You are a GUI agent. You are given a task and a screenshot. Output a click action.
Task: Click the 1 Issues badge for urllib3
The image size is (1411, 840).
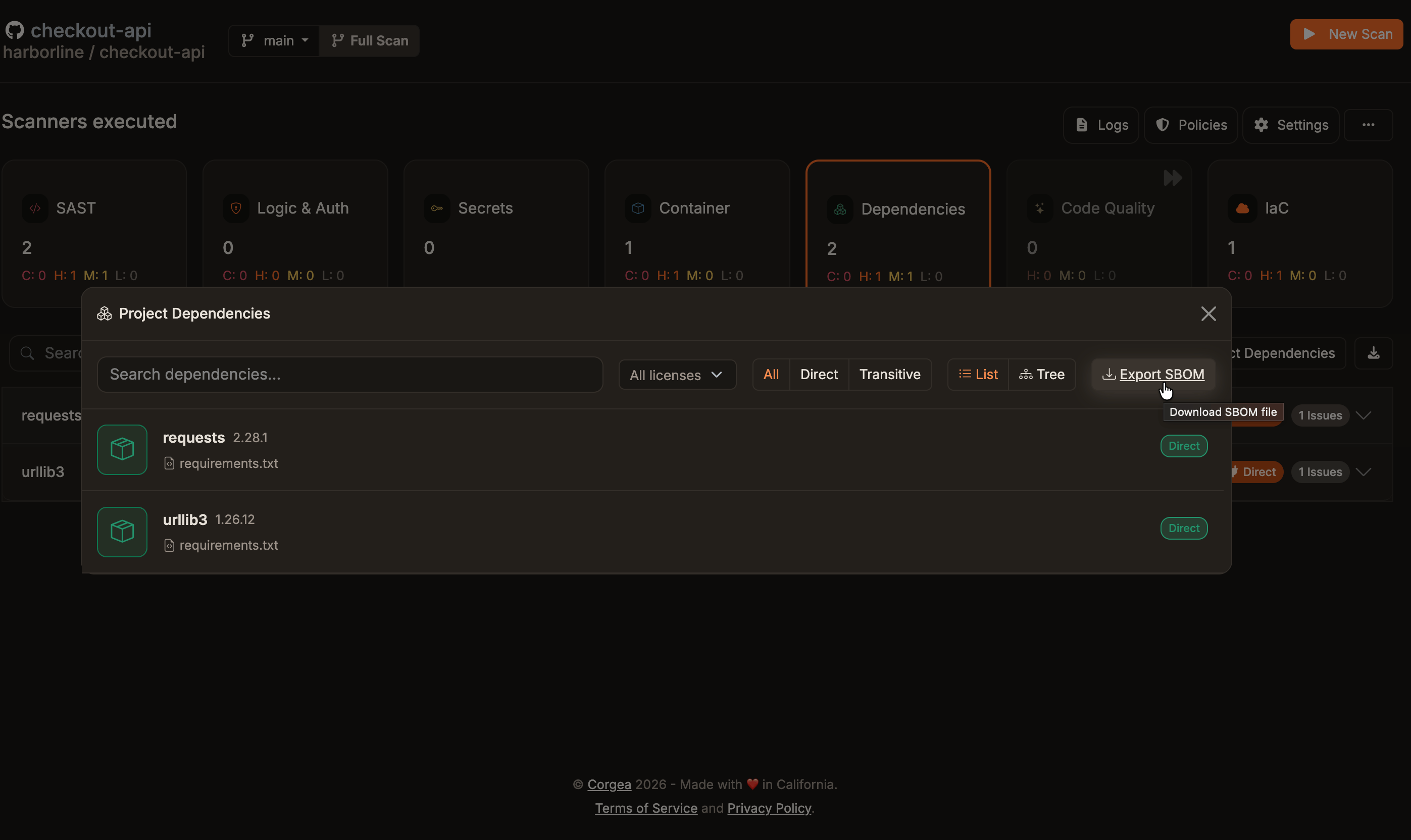[1321, 472]
